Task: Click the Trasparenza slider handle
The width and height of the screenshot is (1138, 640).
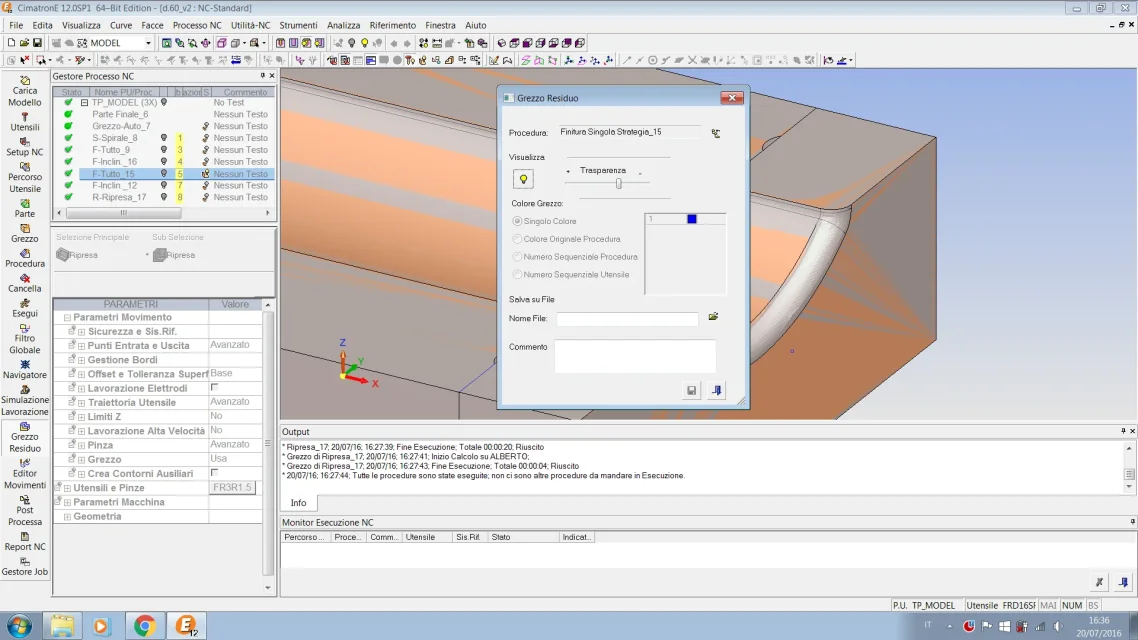Action: [619, 183]
